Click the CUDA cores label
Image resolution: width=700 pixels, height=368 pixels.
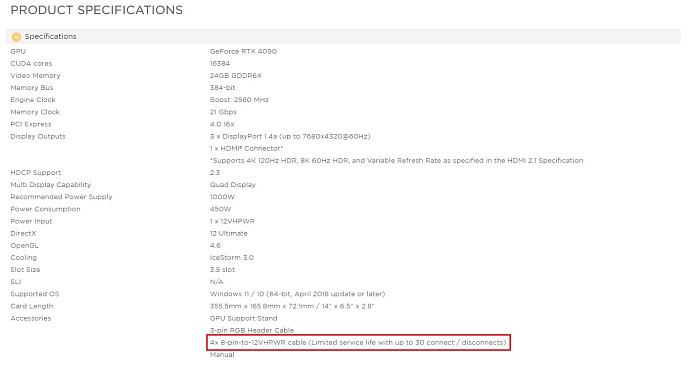point(31,63)
